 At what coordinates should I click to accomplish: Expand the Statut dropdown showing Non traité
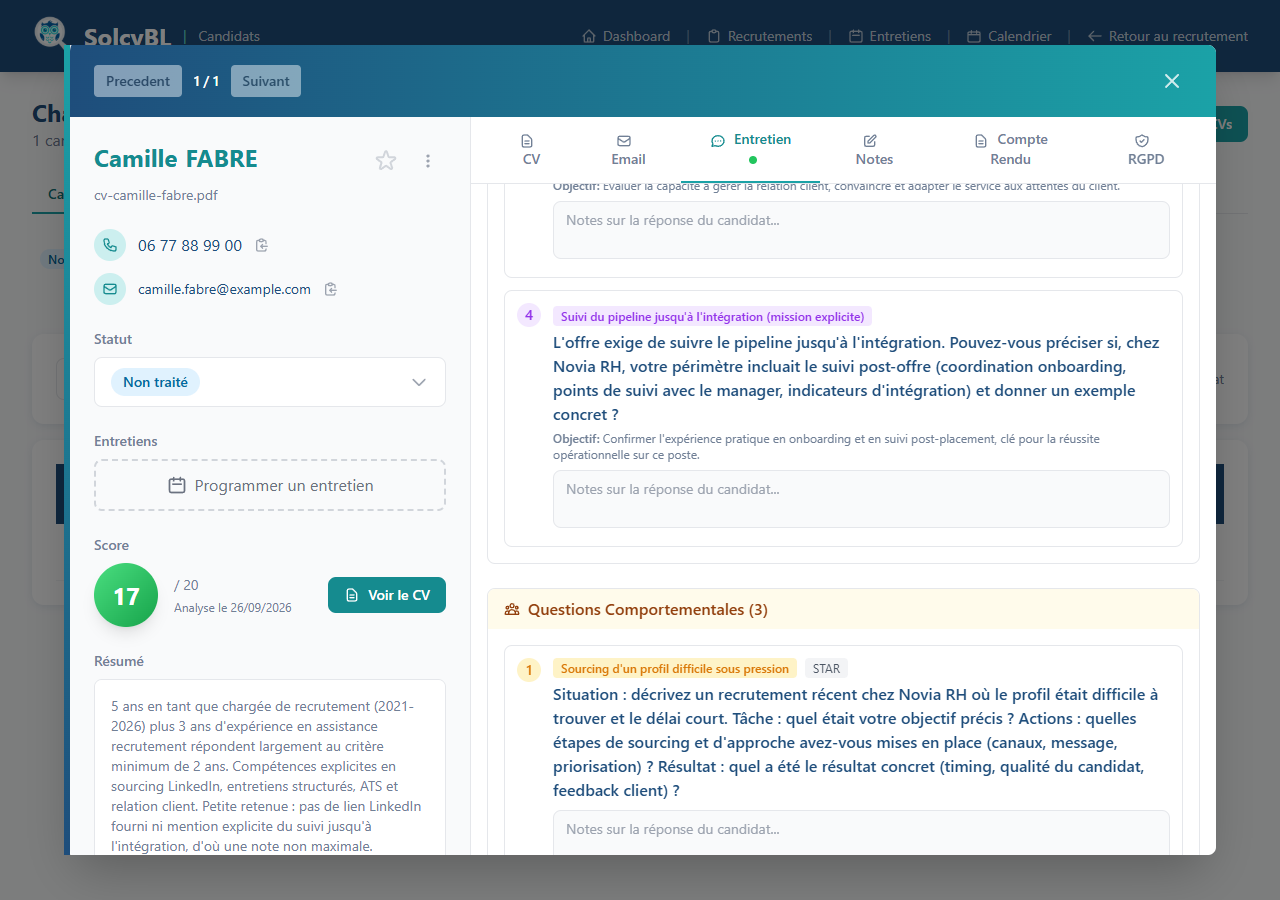click(x=270, y=382)
